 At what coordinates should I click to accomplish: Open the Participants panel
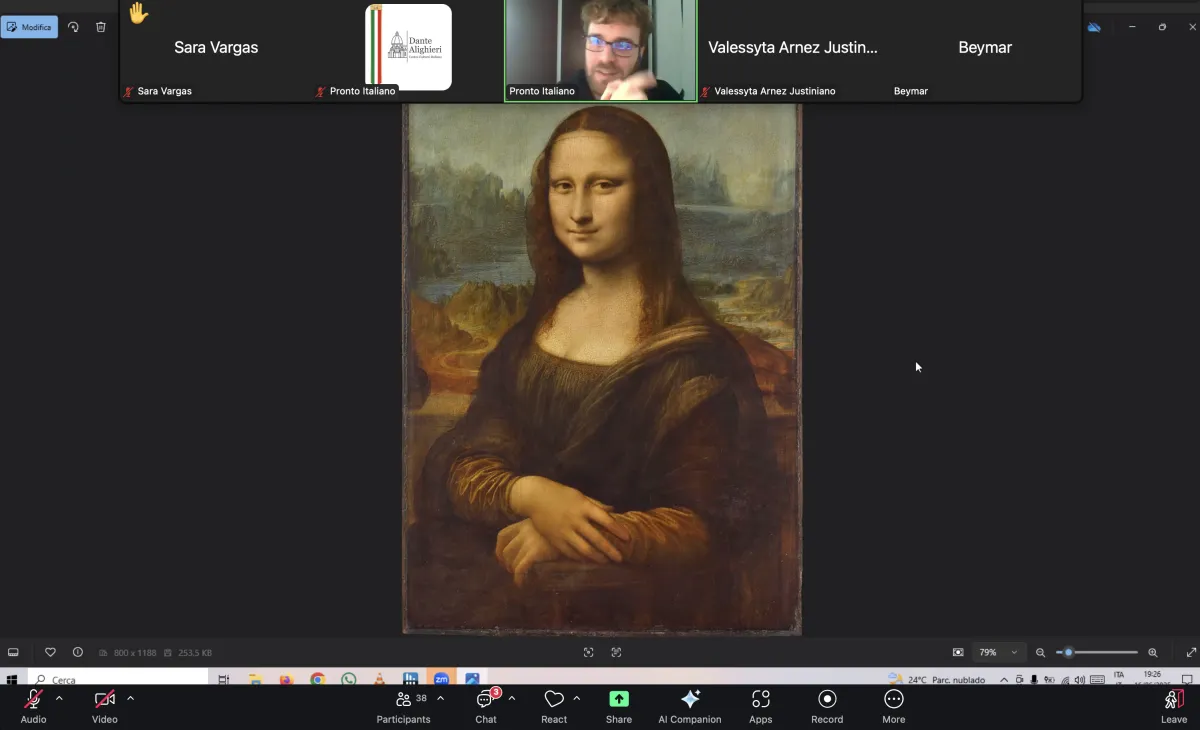point(404,705)
